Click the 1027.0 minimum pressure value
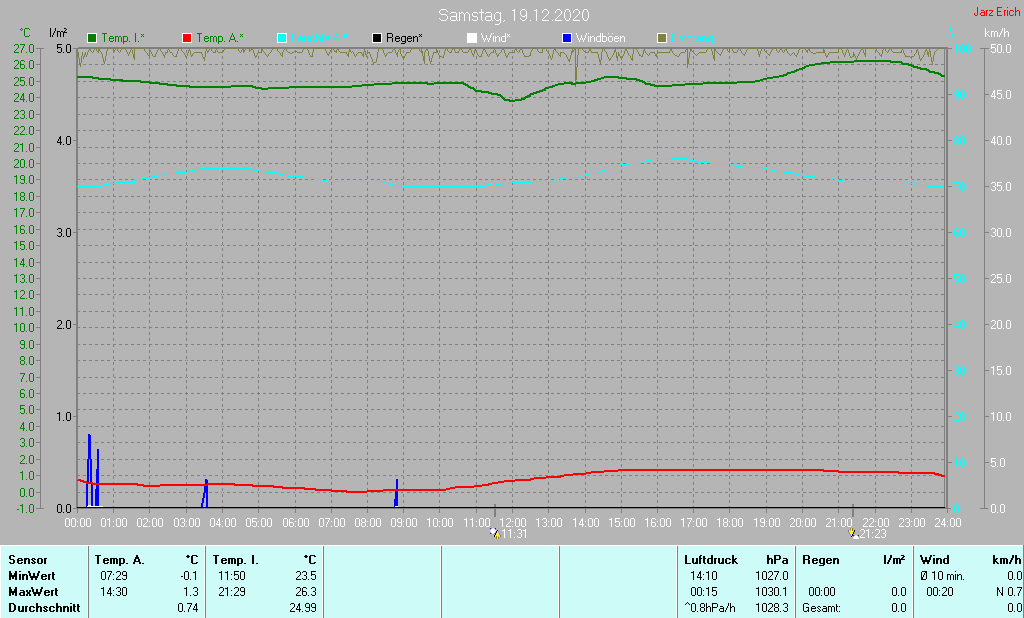 point(772,576)
